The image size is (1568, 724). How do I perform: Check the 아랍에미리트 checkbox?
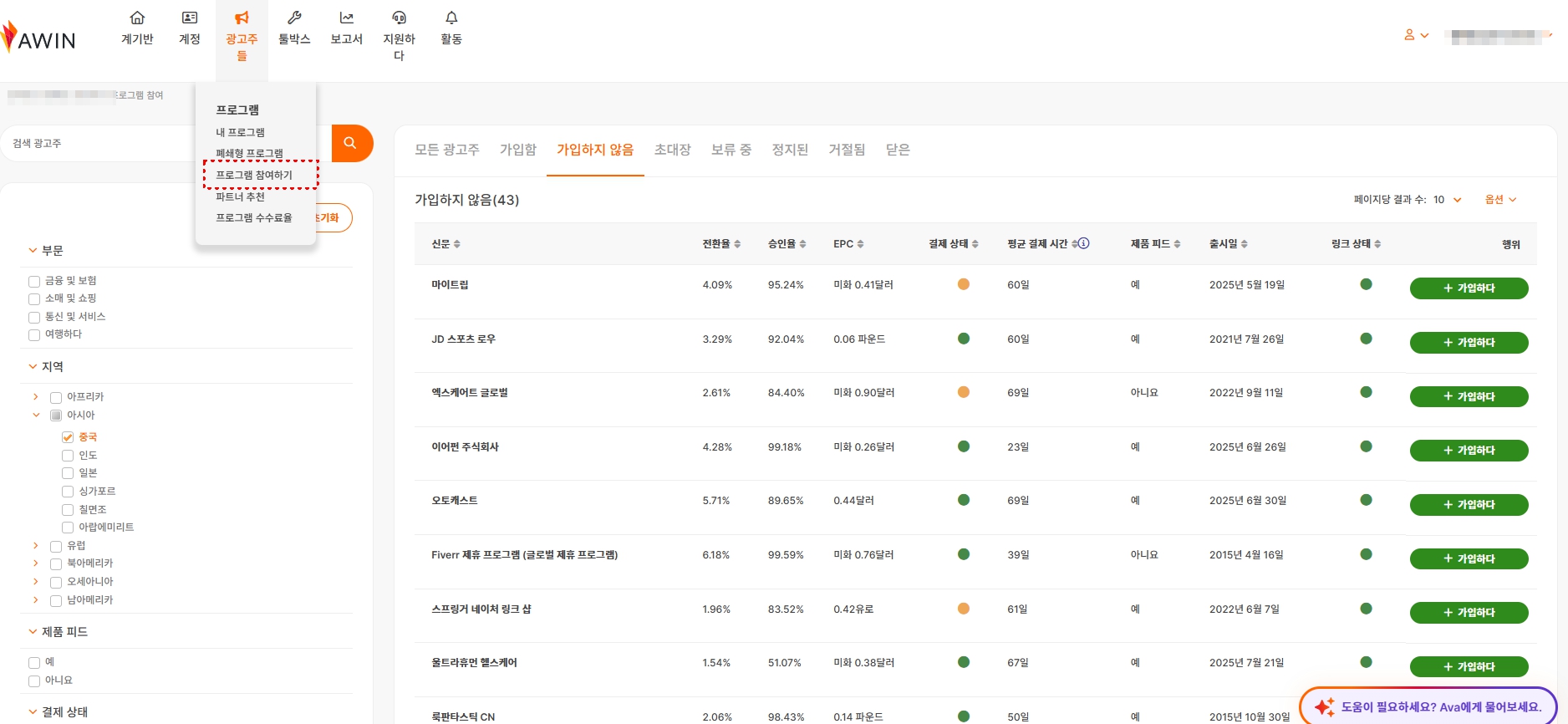68,528
